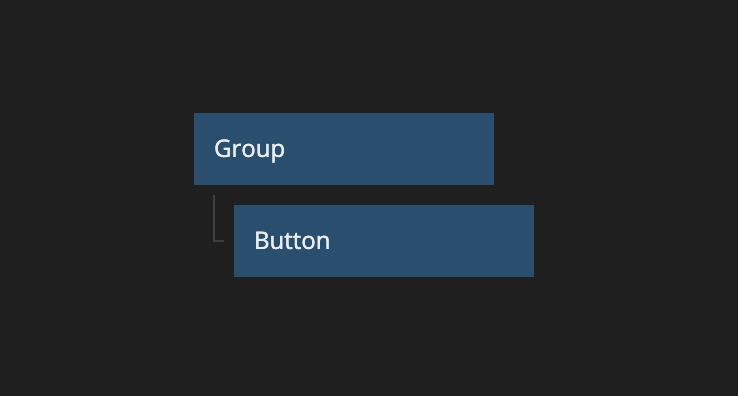Select the Button tree item
738x396 pixels.
(384, 241)
